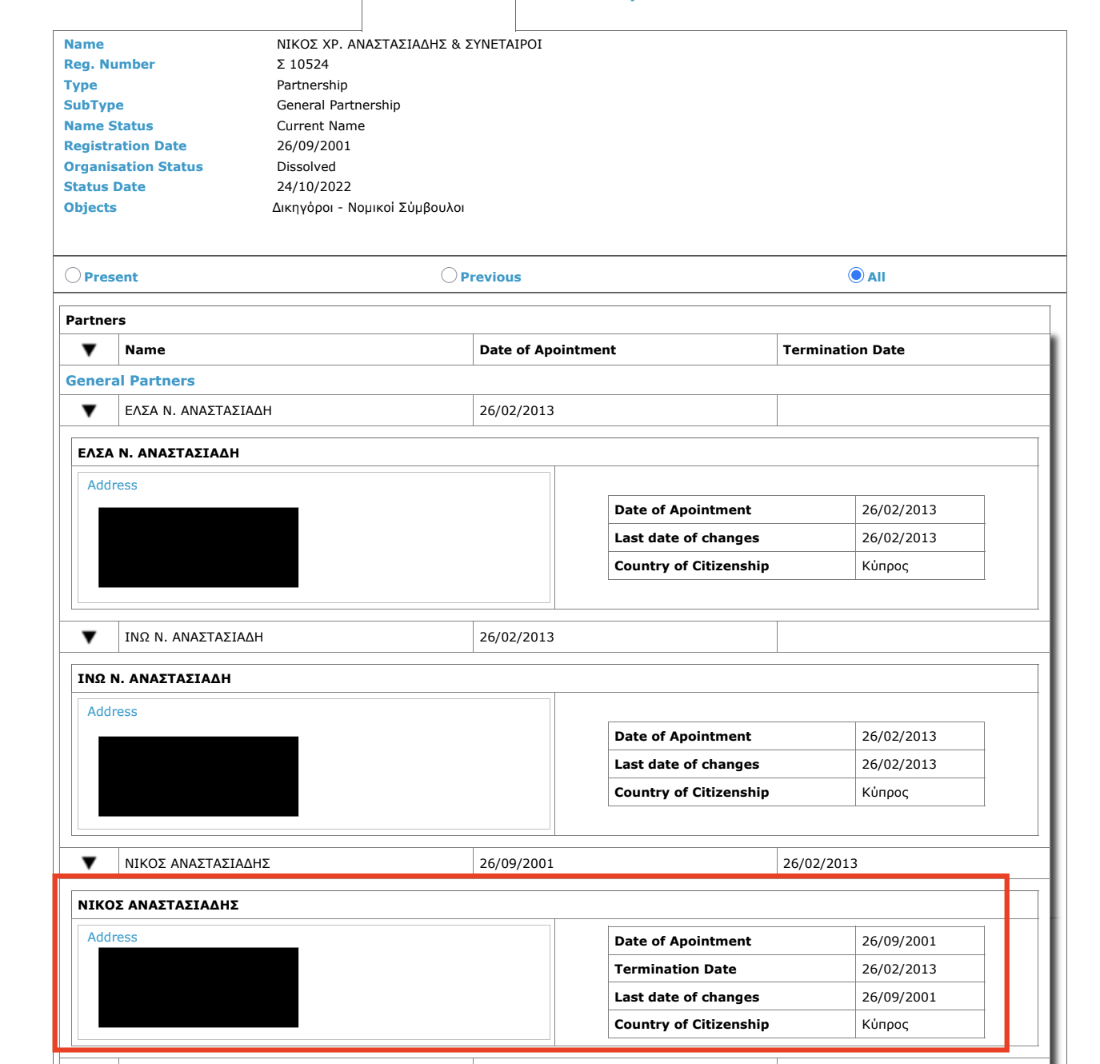Click the partnership name ΝΙΚΟΣ ΧΡ. ΑΝΑΣΤΑΣΙΑΔΗΣ & ΣΥΝΕΤΑΙΡΟΙ
The width and height of the screenshot is (1100, 1064).
[x=409, y=44]
